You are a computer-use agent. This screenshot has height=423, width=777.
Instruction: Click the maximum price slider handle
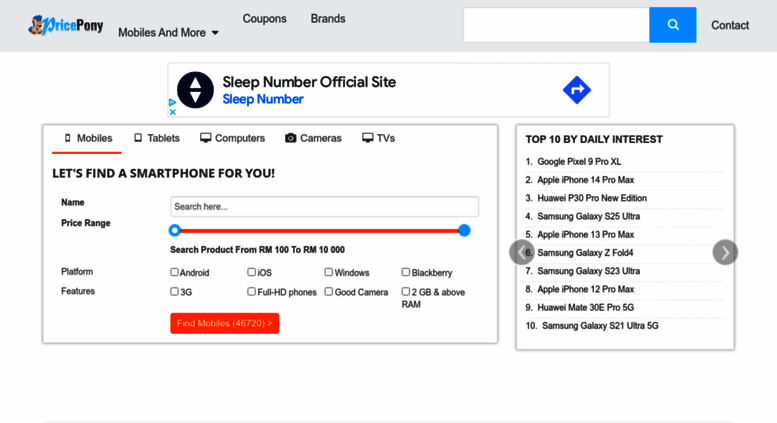(x=464, y=230)
